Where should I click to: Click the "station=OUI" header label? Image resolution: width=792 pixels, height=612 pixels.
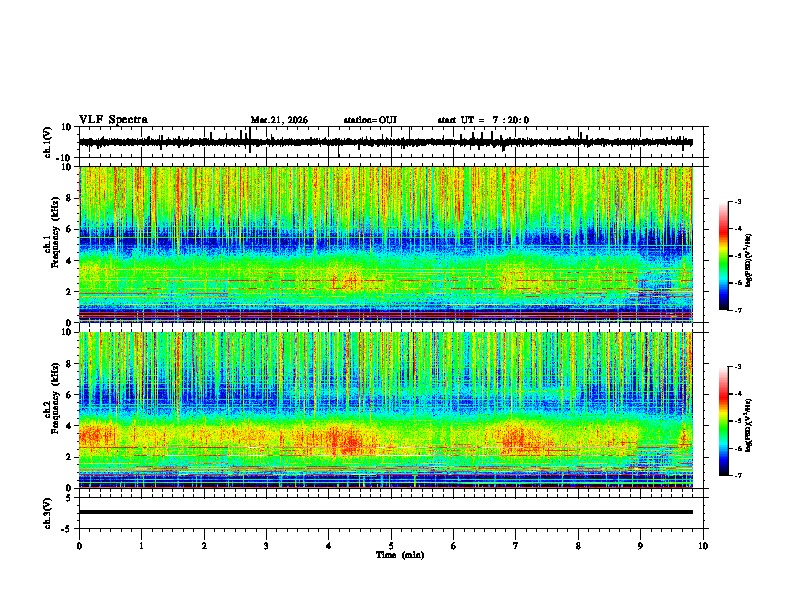tap(370, 120)
